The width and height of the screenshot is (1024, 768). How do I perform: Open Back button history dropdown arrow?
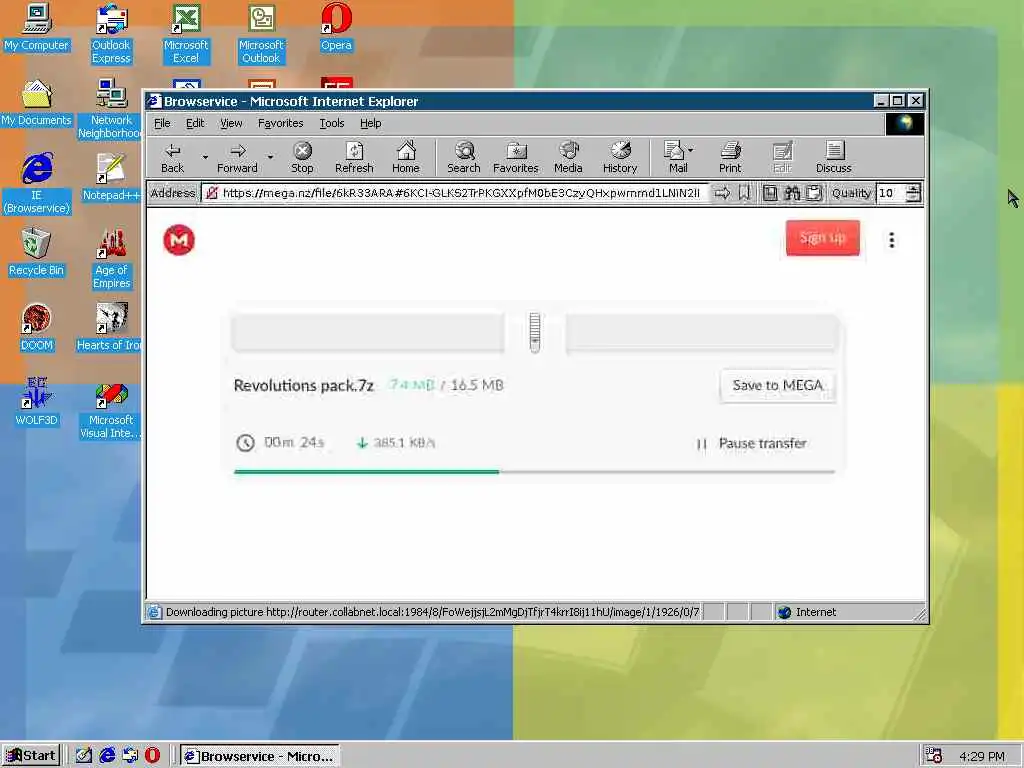tap(205, 157)
